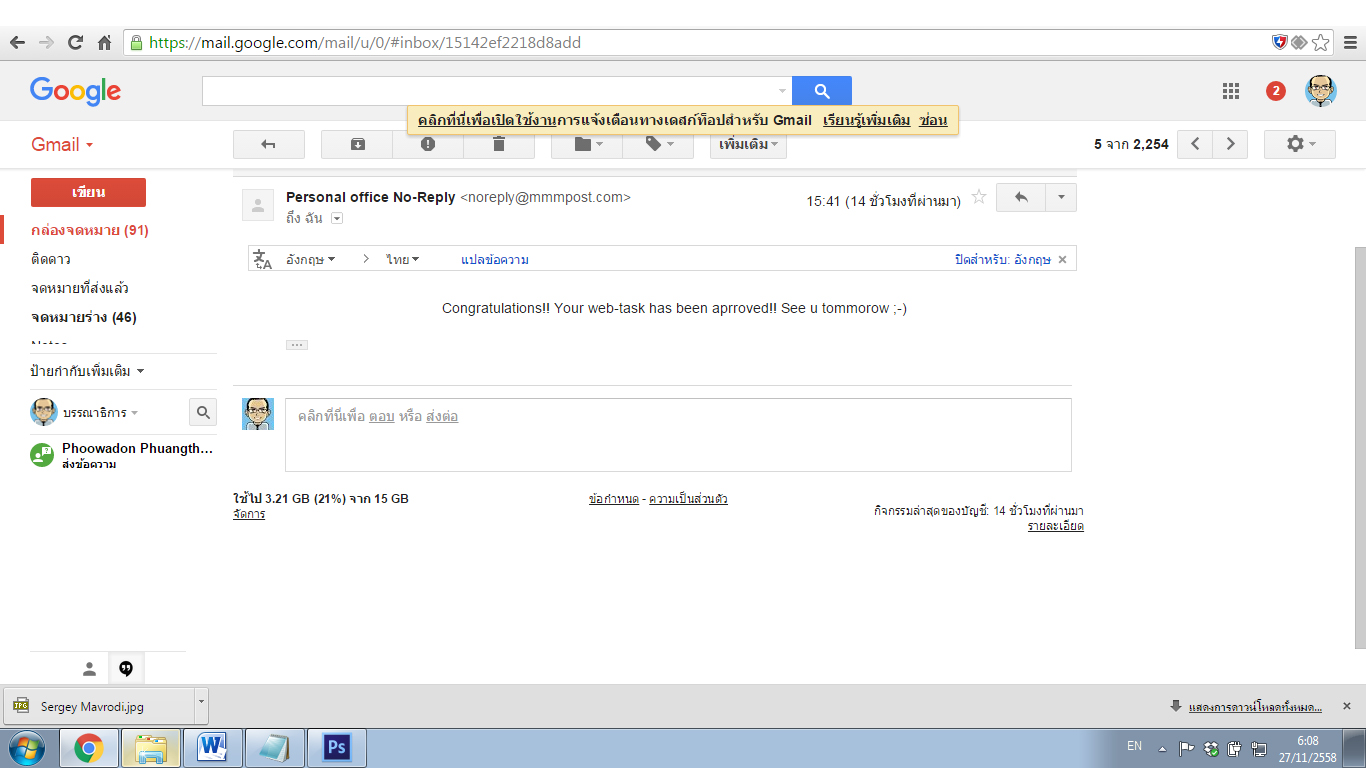The width and height of the screenshot is (1366, 768).
Task: Click the red เขียน compose button
Action: 88,192
